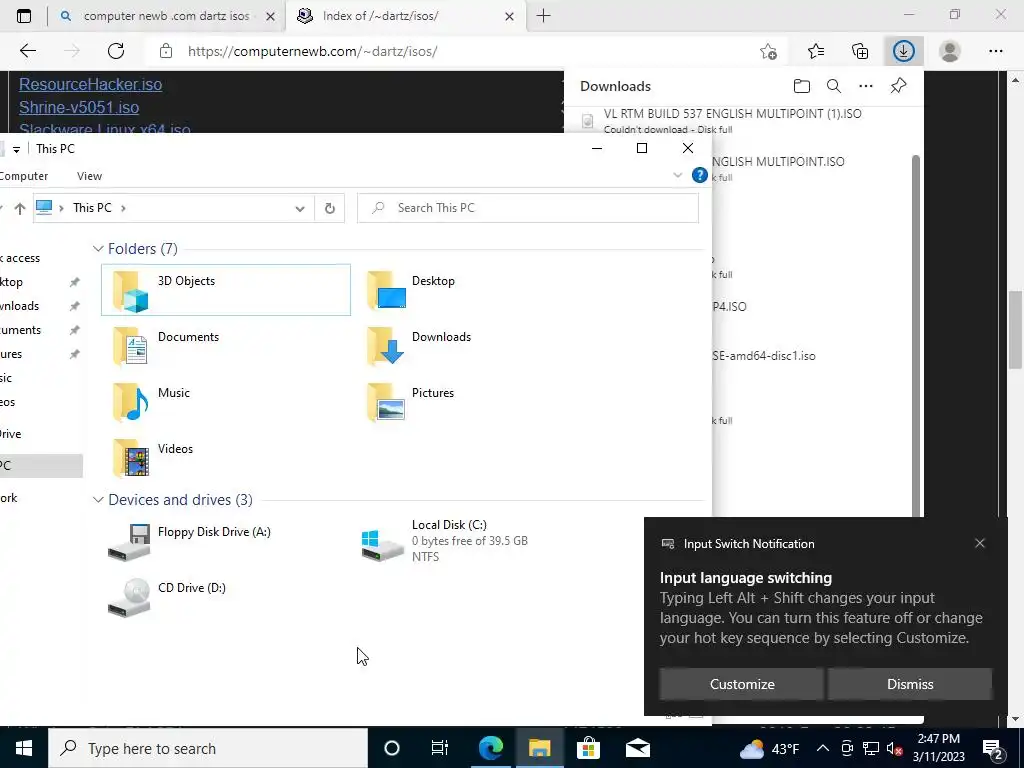Open the Windows Start menu
The height and width of the screenshot is (768, 1024).
tap(24, 748)
